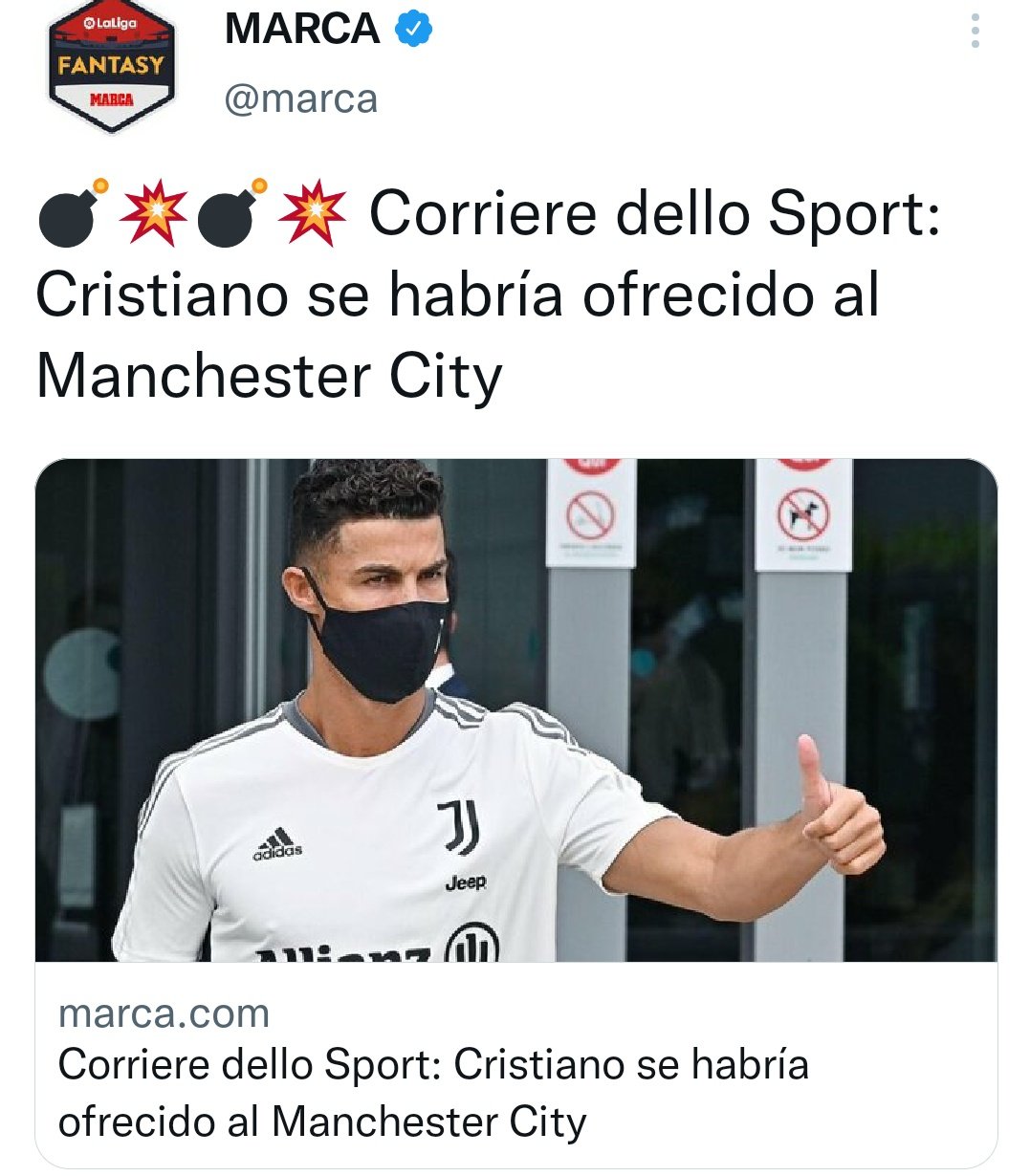This screenshot has width=1030, height=1176.
Task: Click the Juventus crest on the shirt
Action: [459, 827]
